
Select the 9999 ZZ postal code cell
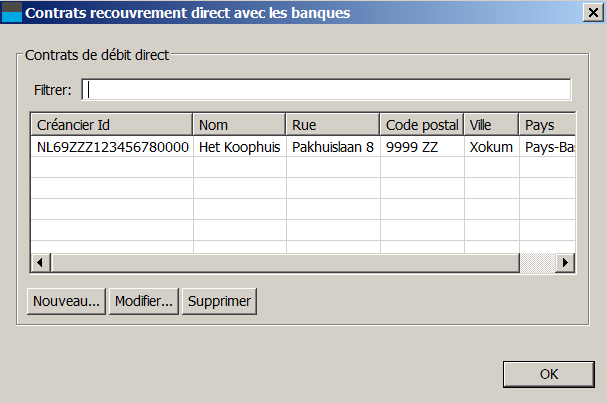pyautogui.click(x=422, y=147)
